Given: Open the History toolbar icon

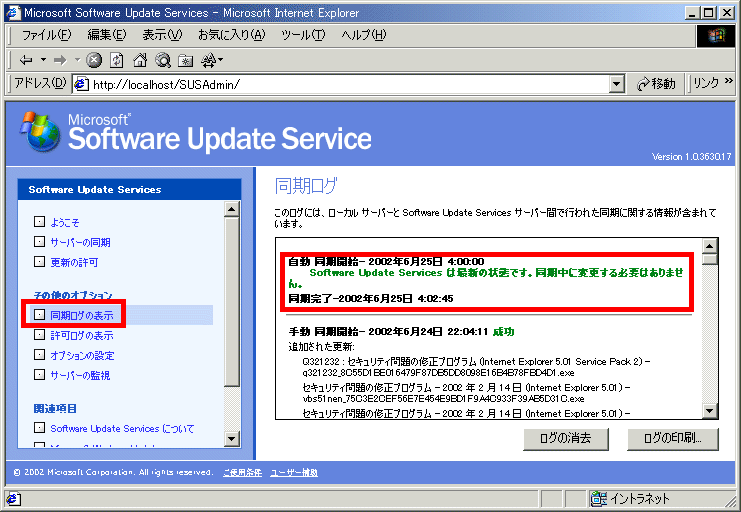Looking at the screenshot, I should click(208, 60).
